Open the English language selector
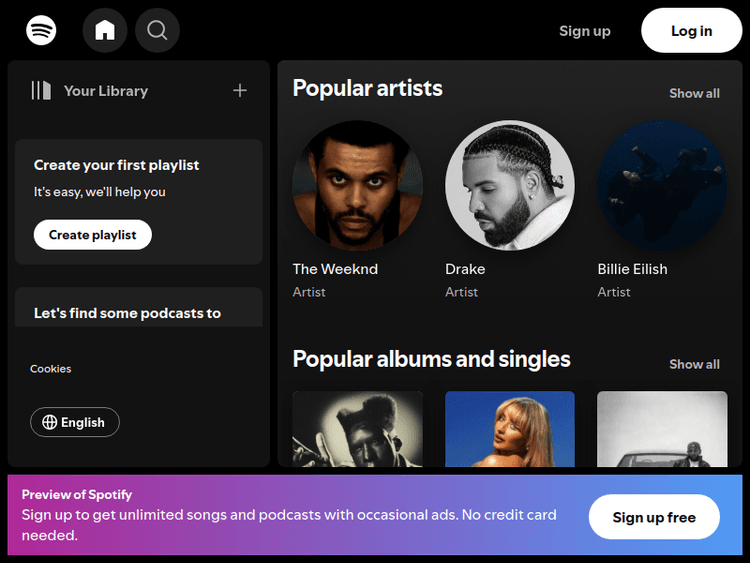Viewport: 750px width, 563px height. (75, 422)
